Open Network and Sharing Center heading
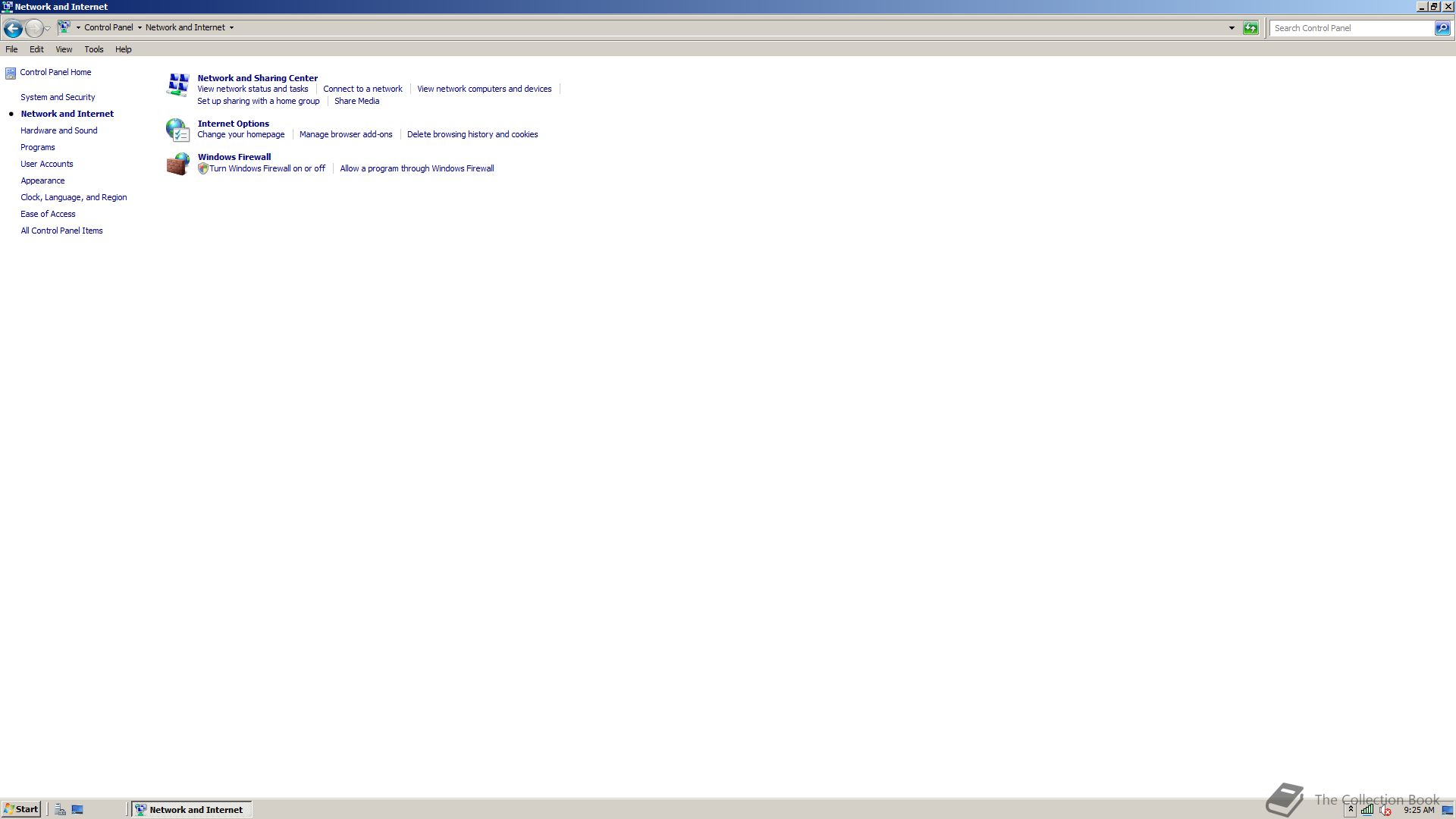 click(x=258, y=78)
